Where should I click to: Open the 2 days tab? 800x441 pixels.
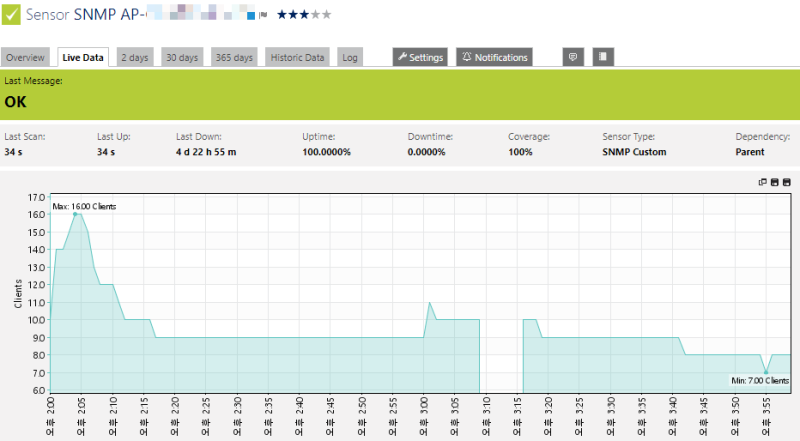click(135, 57)
